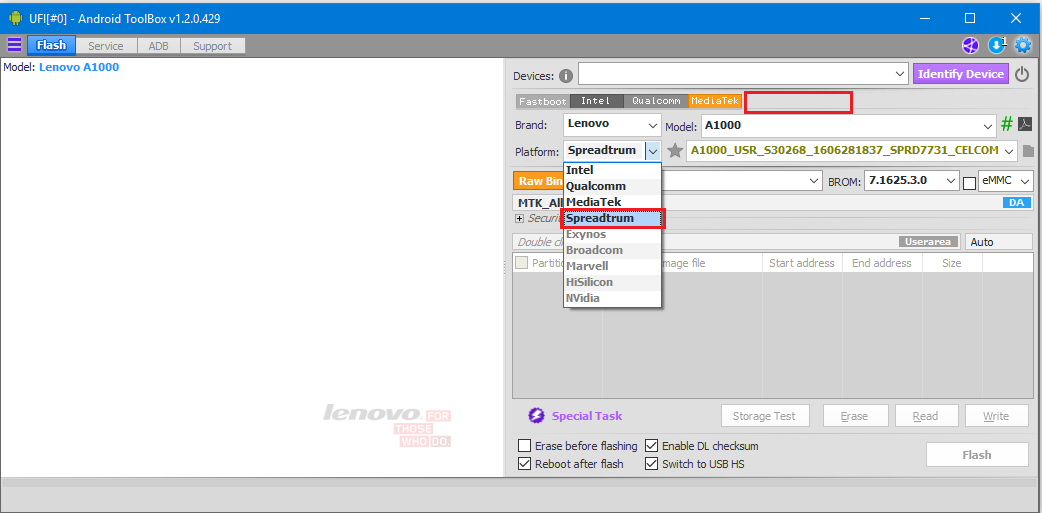1042x513 pixels.
Task: Toggle Switch to USB HS checkbox
Action: 651,464
